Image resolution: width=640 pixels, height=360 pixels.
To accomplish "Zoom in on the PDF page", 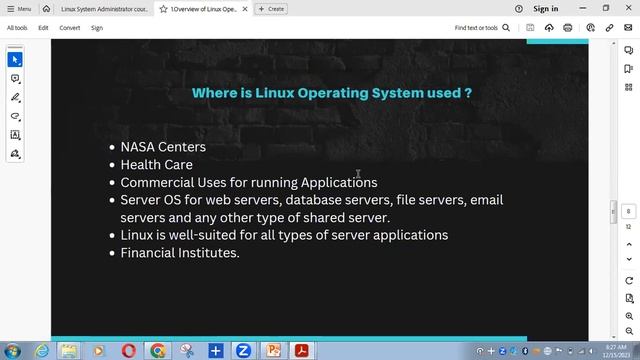I will point(629,316).
